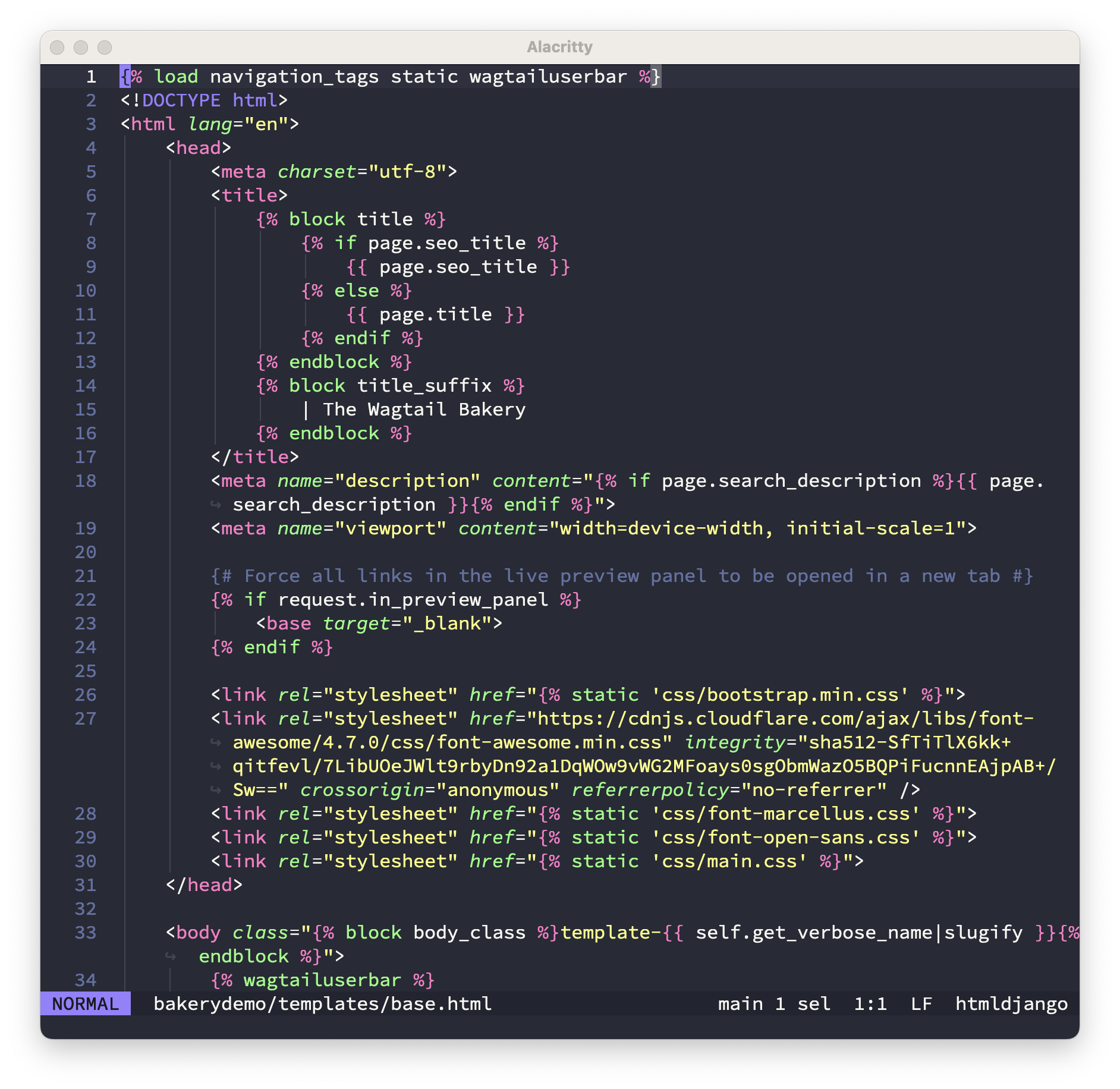Click 'initial-scale=1' on line 19
The image size is (1120, 1089).
tap(870, 528)
